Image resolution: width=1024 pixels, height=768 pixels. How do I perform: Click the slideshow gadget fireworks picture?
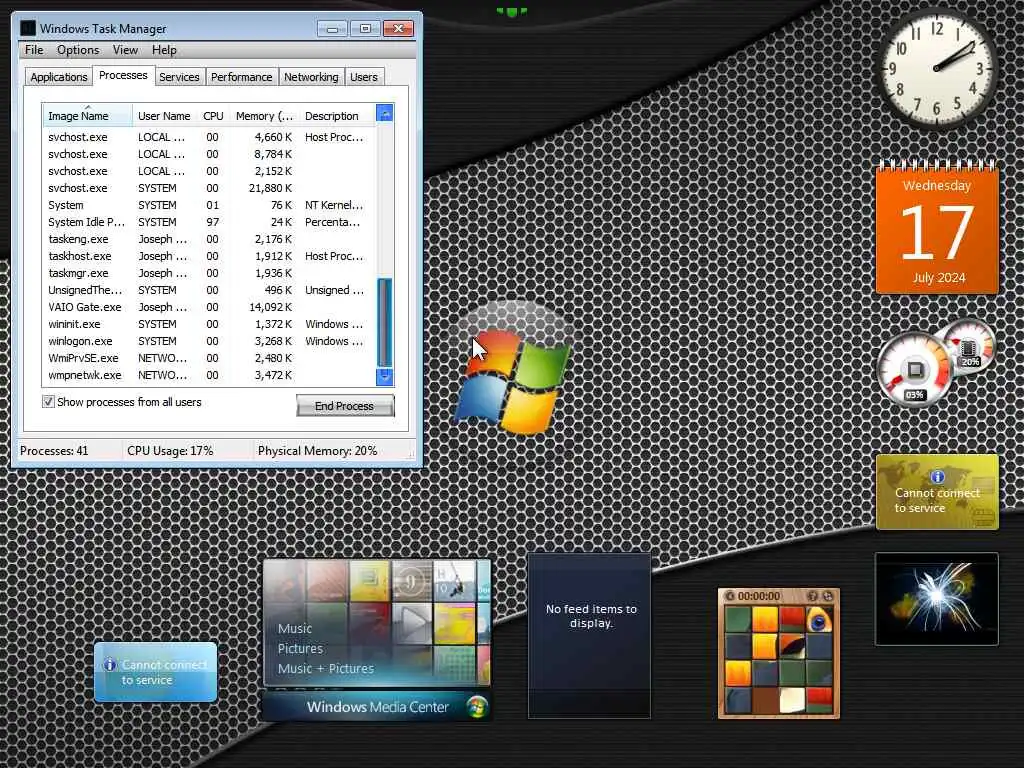[936, 599]
